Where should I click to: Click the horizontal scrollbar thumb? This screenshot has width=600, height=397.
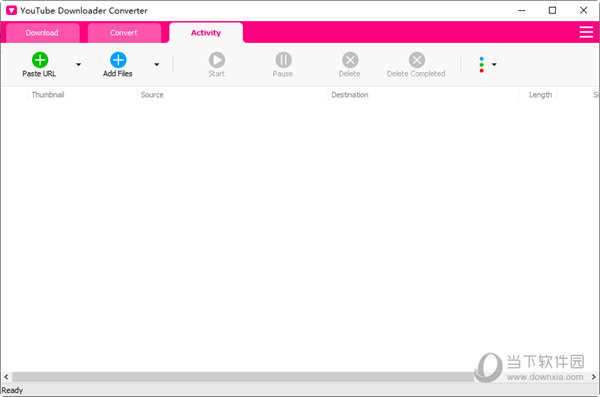[x=243, y=377]
